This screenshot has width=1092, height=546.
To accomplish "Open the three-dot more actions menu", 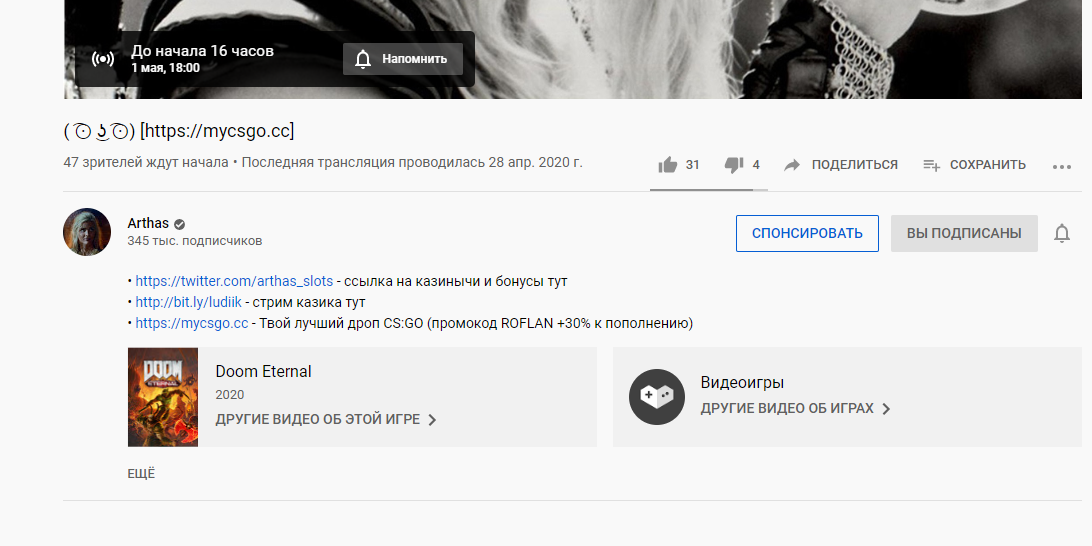I will (x=1062, y=166).
